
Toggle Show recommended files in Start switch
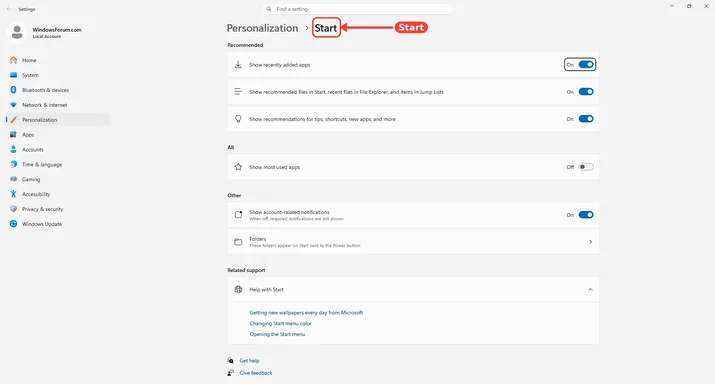(x=586, y=92)
